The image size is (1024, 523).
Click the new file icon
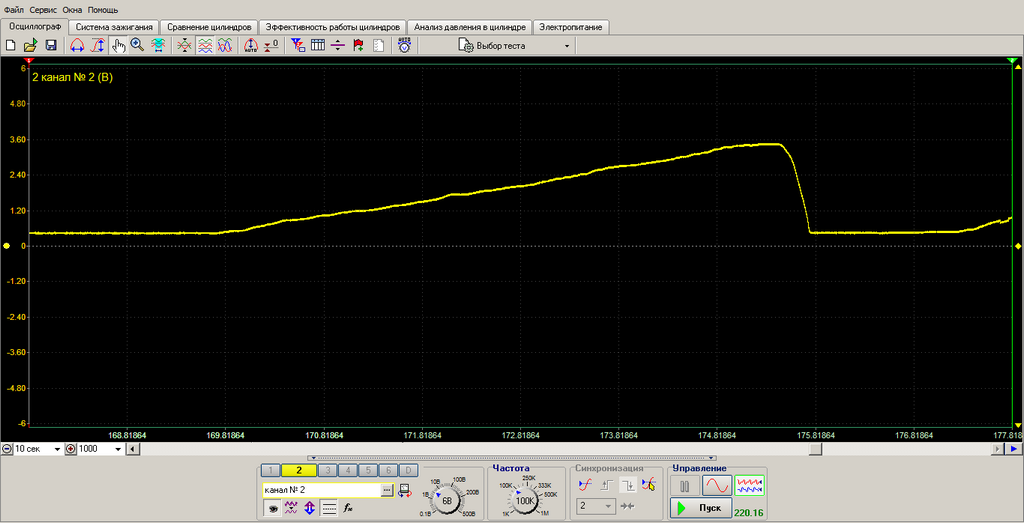[x=10, y=46]
